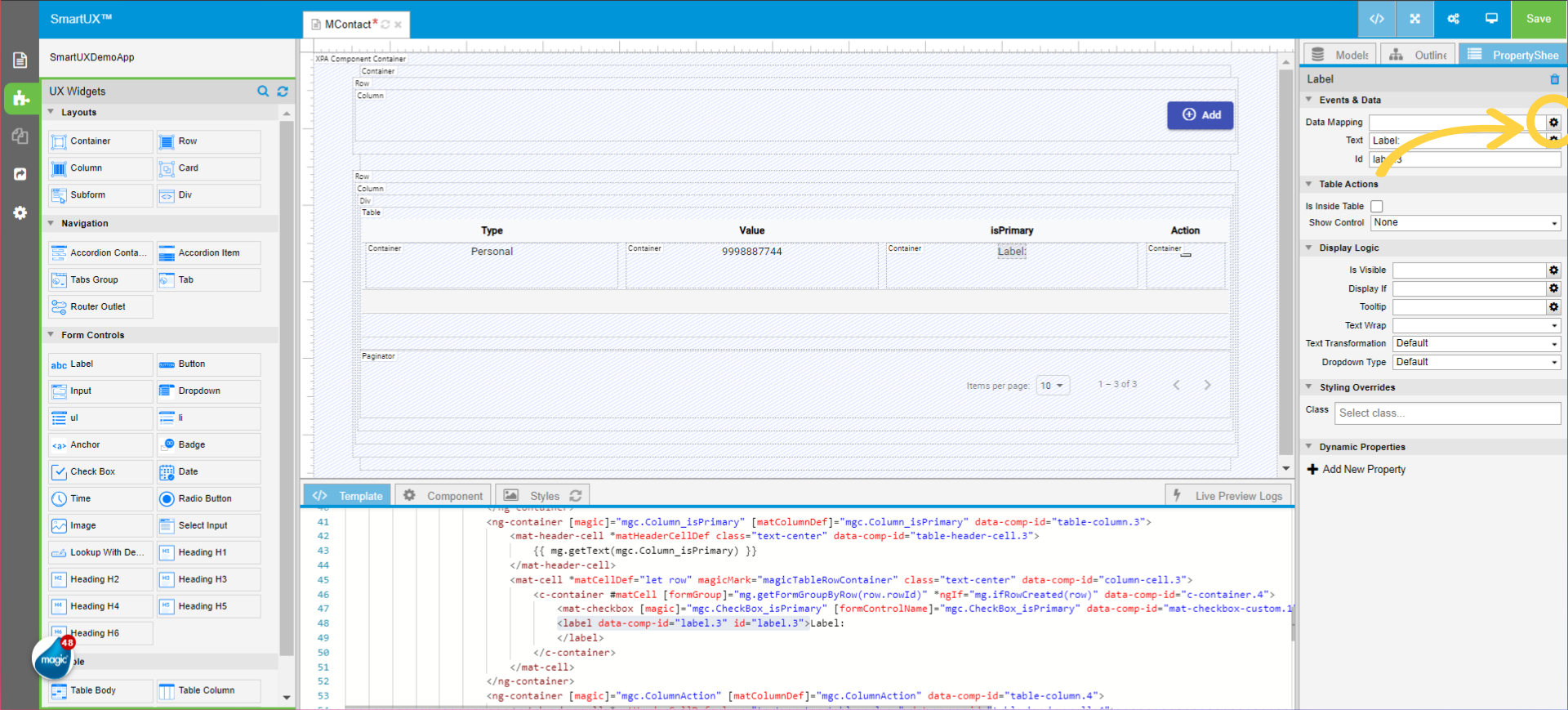Screen dimensions: 1568x710
Task: Select the Radio Button widget
Action: tap(208, 499)
